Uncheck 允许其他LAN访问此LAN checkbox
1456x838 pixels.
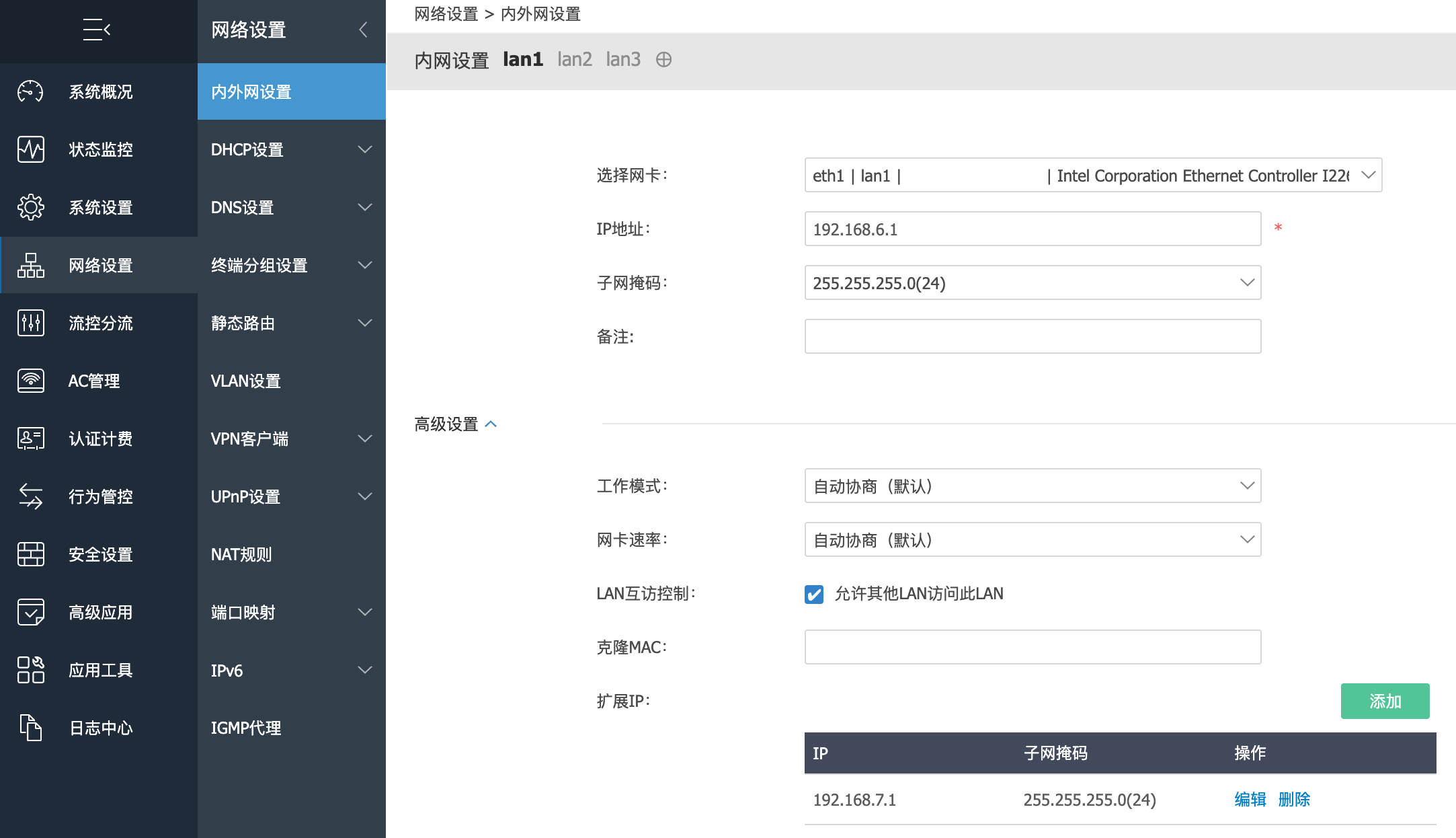814,594
